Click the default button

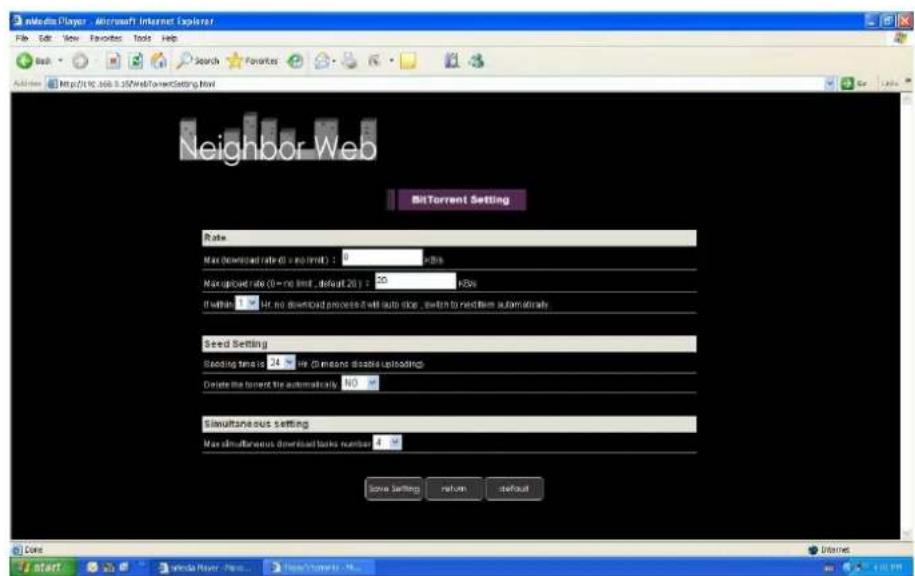click(x=514, y=488)
